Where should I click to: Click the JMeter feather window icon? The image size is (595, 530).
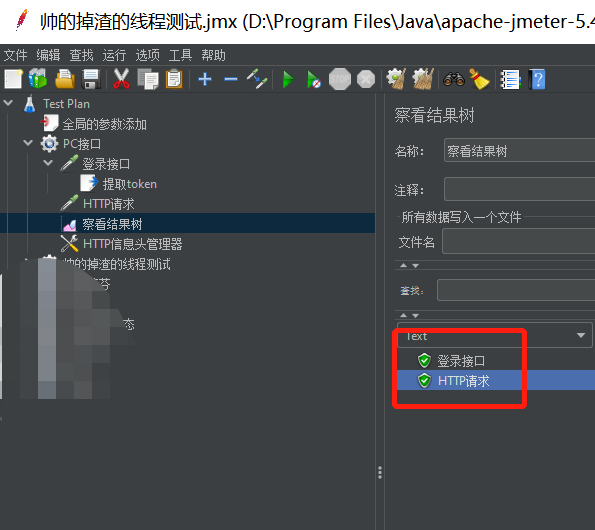[x=22, y=20]
